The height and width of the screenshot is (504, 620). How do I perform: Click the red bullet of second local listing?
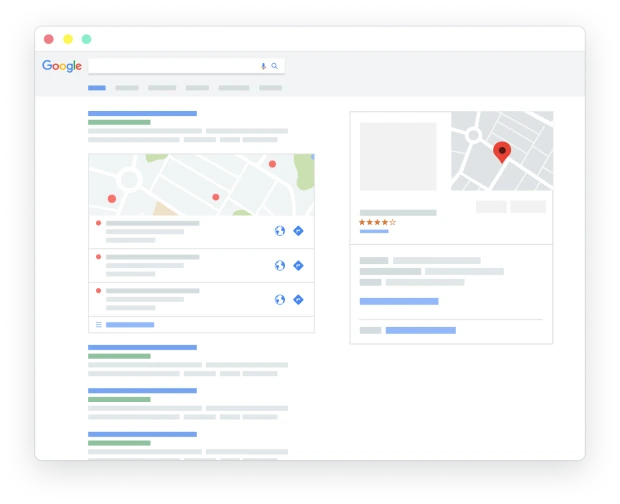[98, 257]
